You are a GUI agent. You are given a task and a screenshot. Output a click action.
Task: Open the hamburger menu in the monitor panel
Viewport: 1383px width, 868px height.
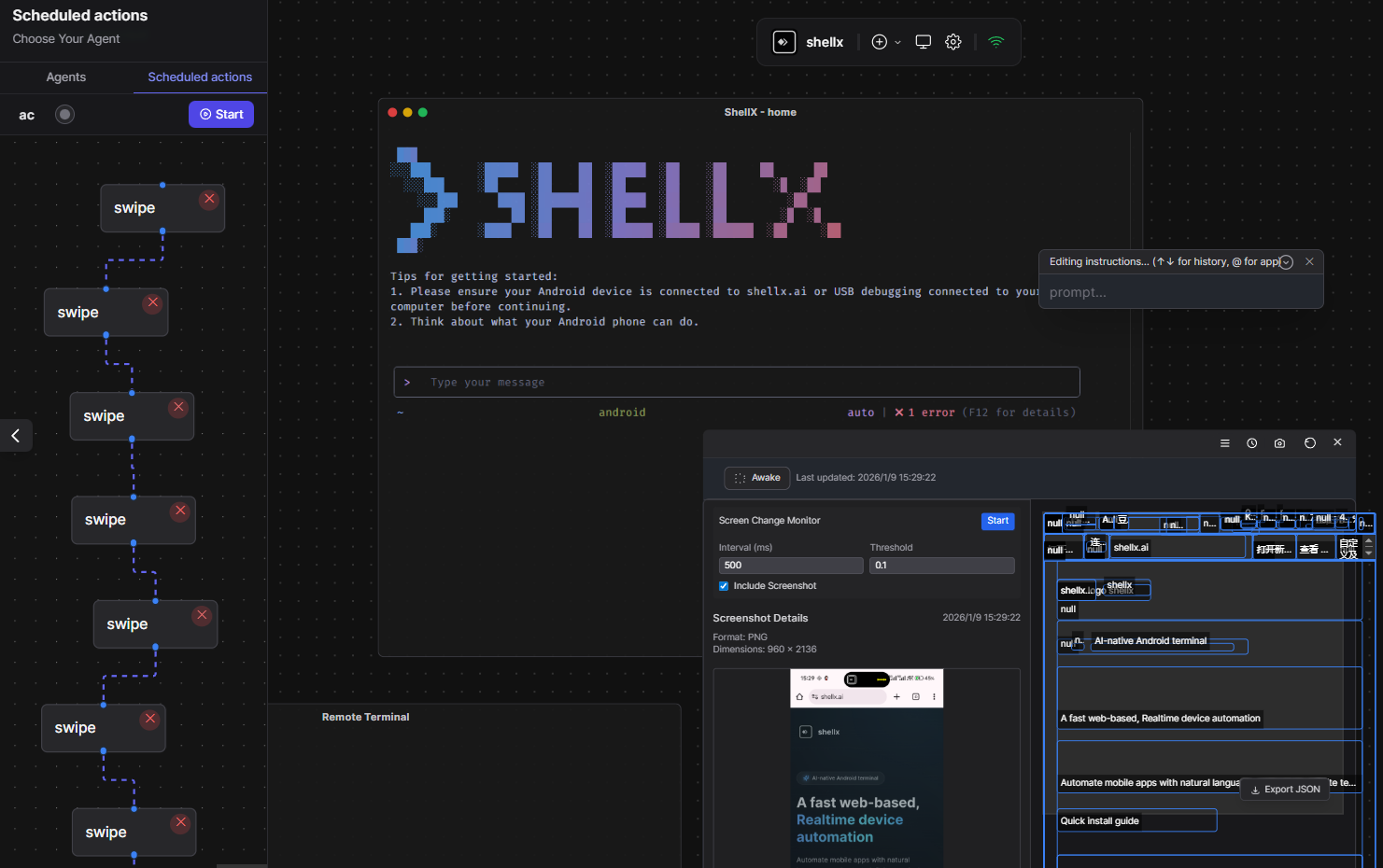point(1224,442)
